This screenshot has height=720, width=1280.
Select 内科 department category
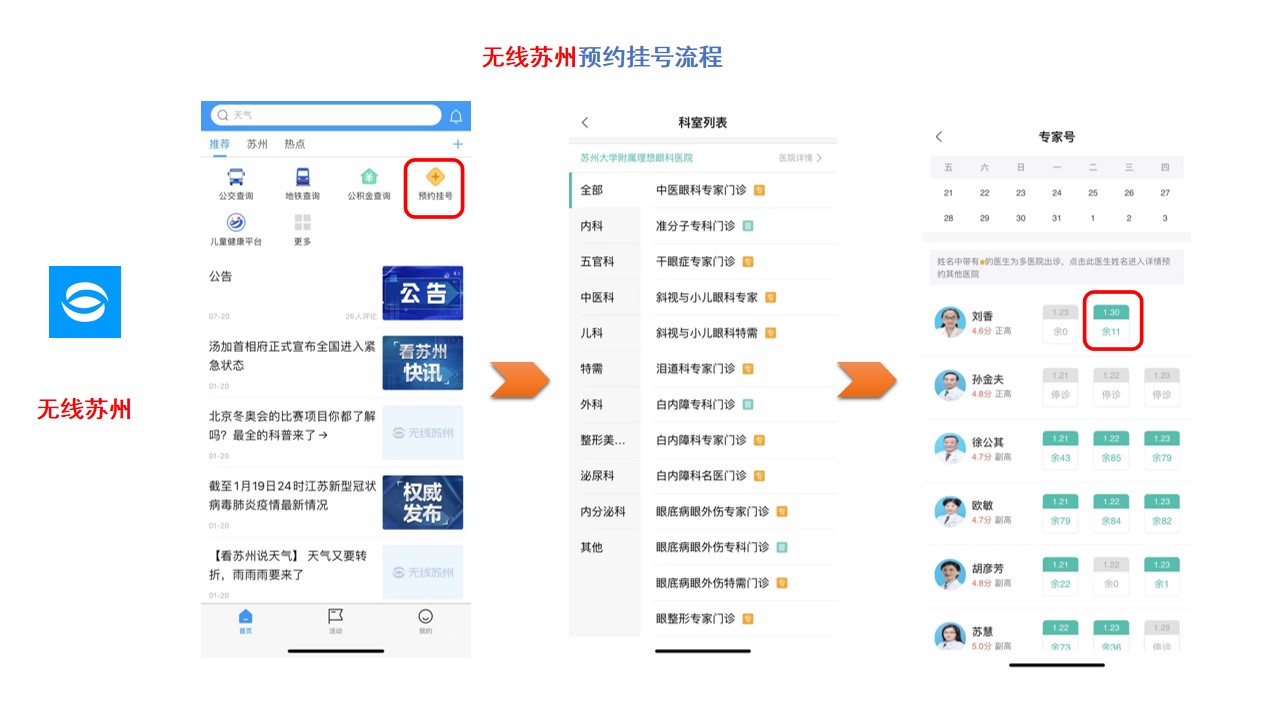604,226
